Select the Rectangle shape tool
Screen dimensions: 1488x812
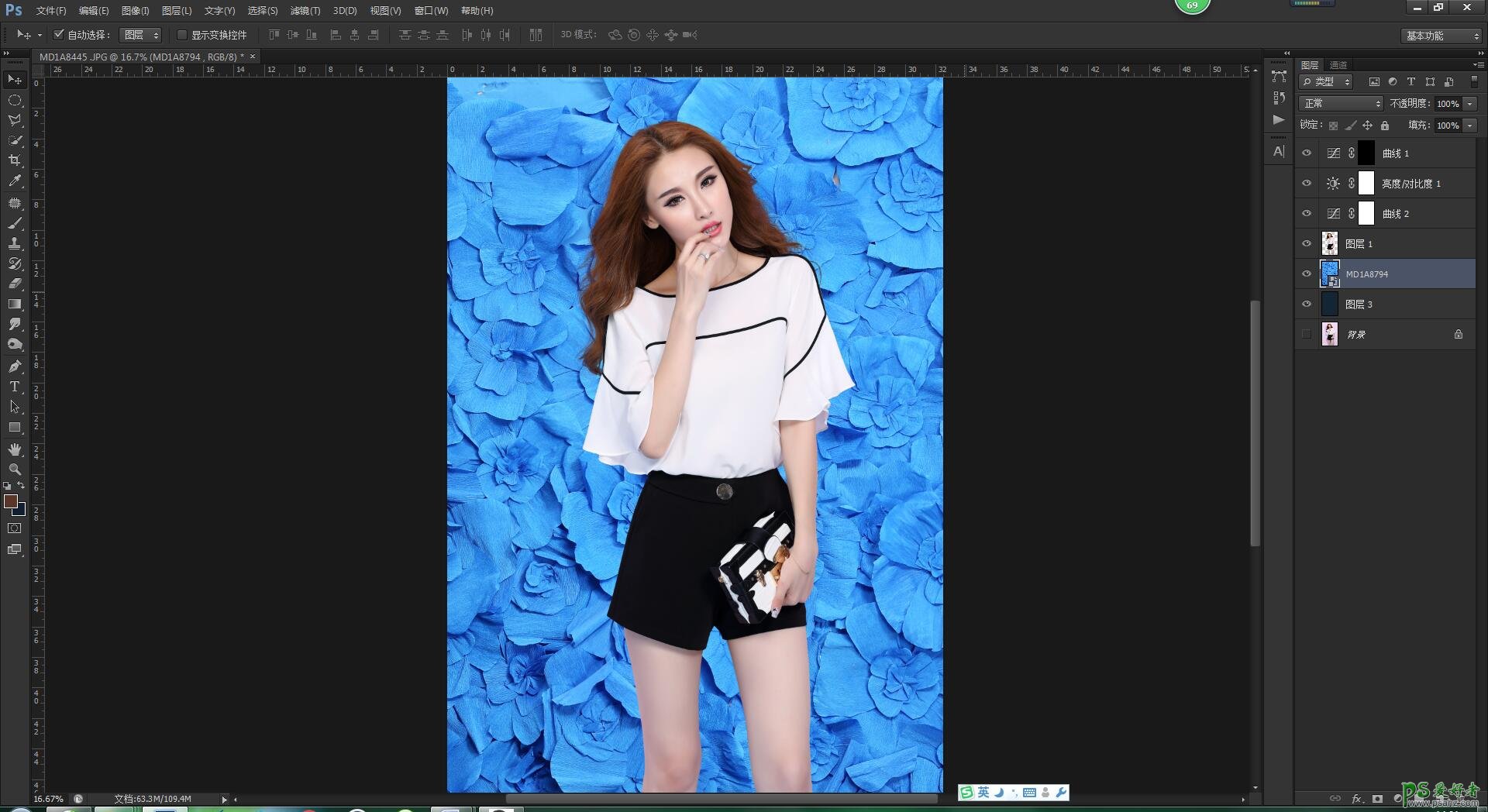[15, 427]
